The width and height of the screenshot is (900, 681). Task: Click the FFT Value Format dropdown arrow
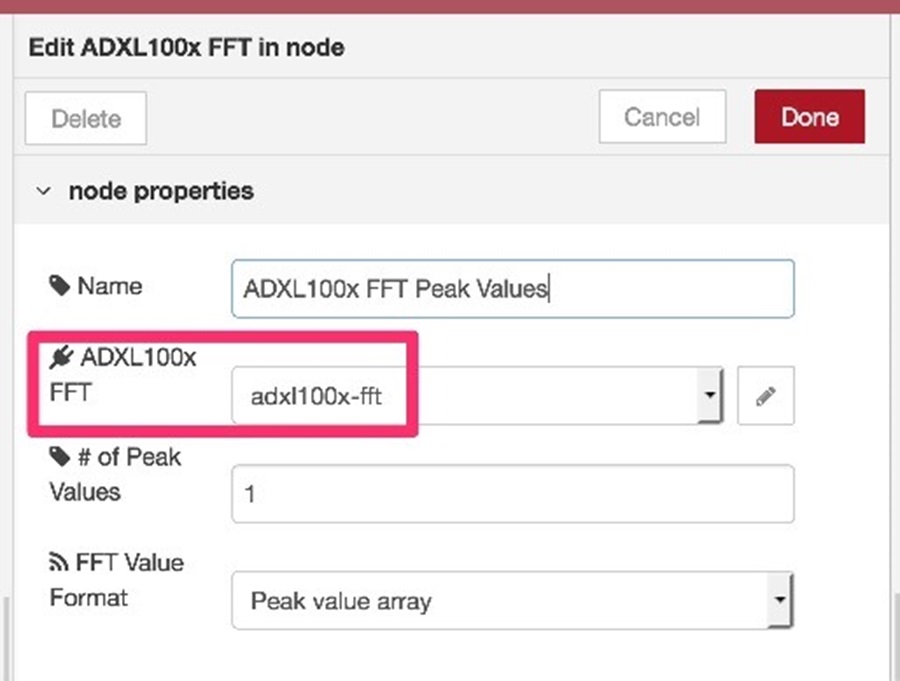pos(780,601)
